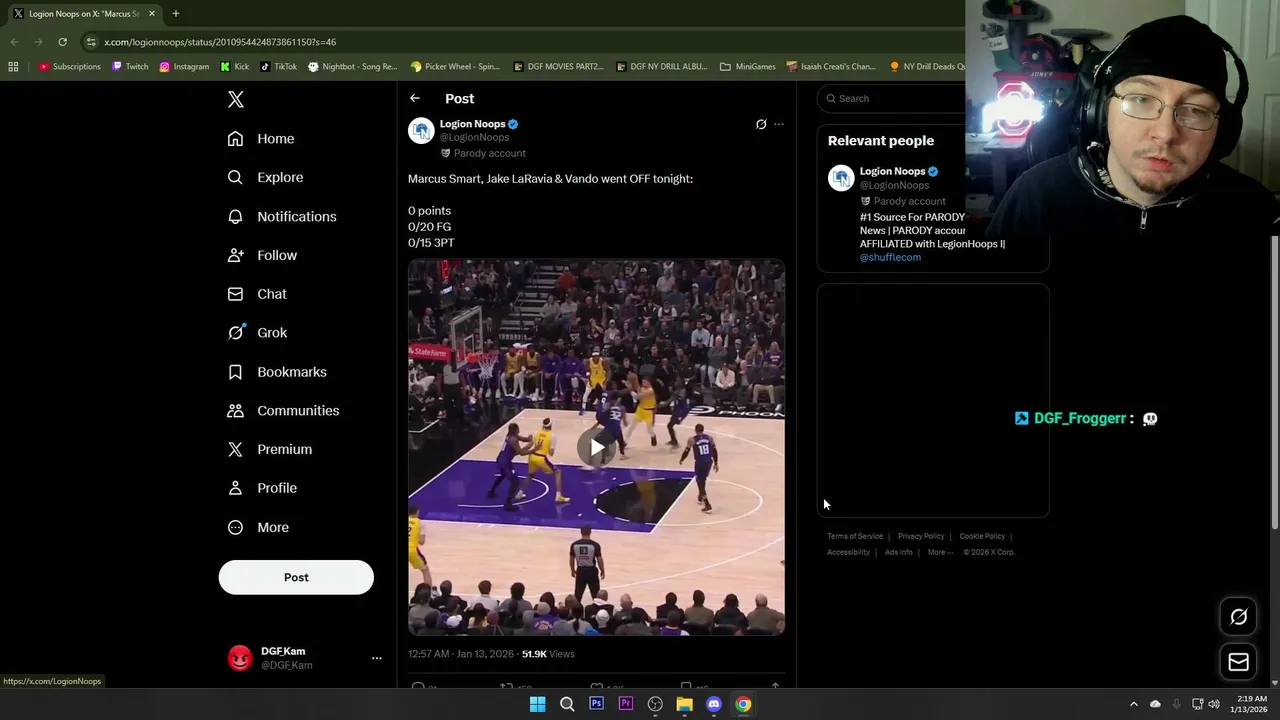This screenshot has height=720, width=1280.
Task: Open the post's three-dot menu
Action: coord(779,124)
